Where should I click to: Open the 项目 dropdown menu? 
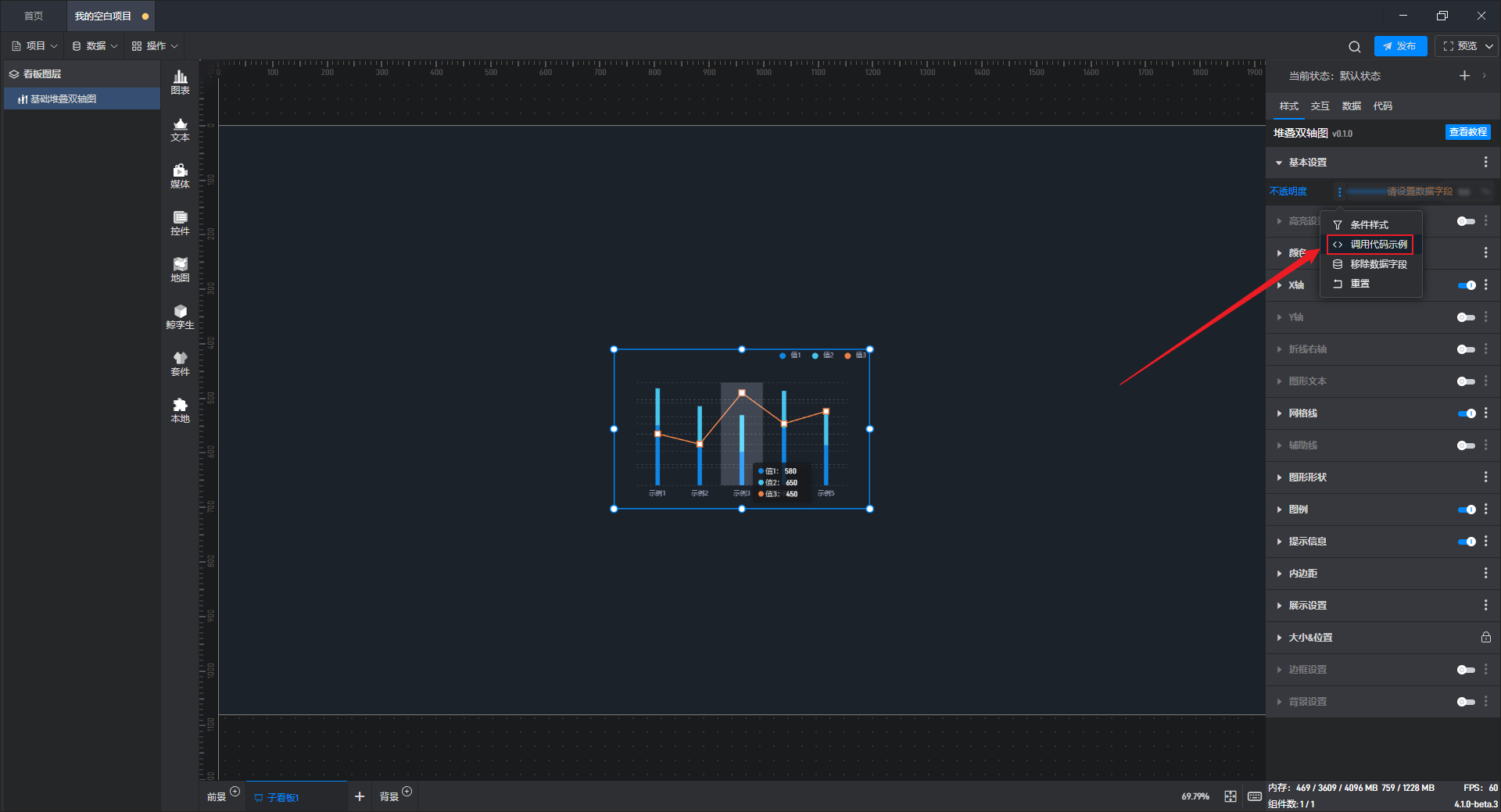pyautogui.click(x=34, y=46)
